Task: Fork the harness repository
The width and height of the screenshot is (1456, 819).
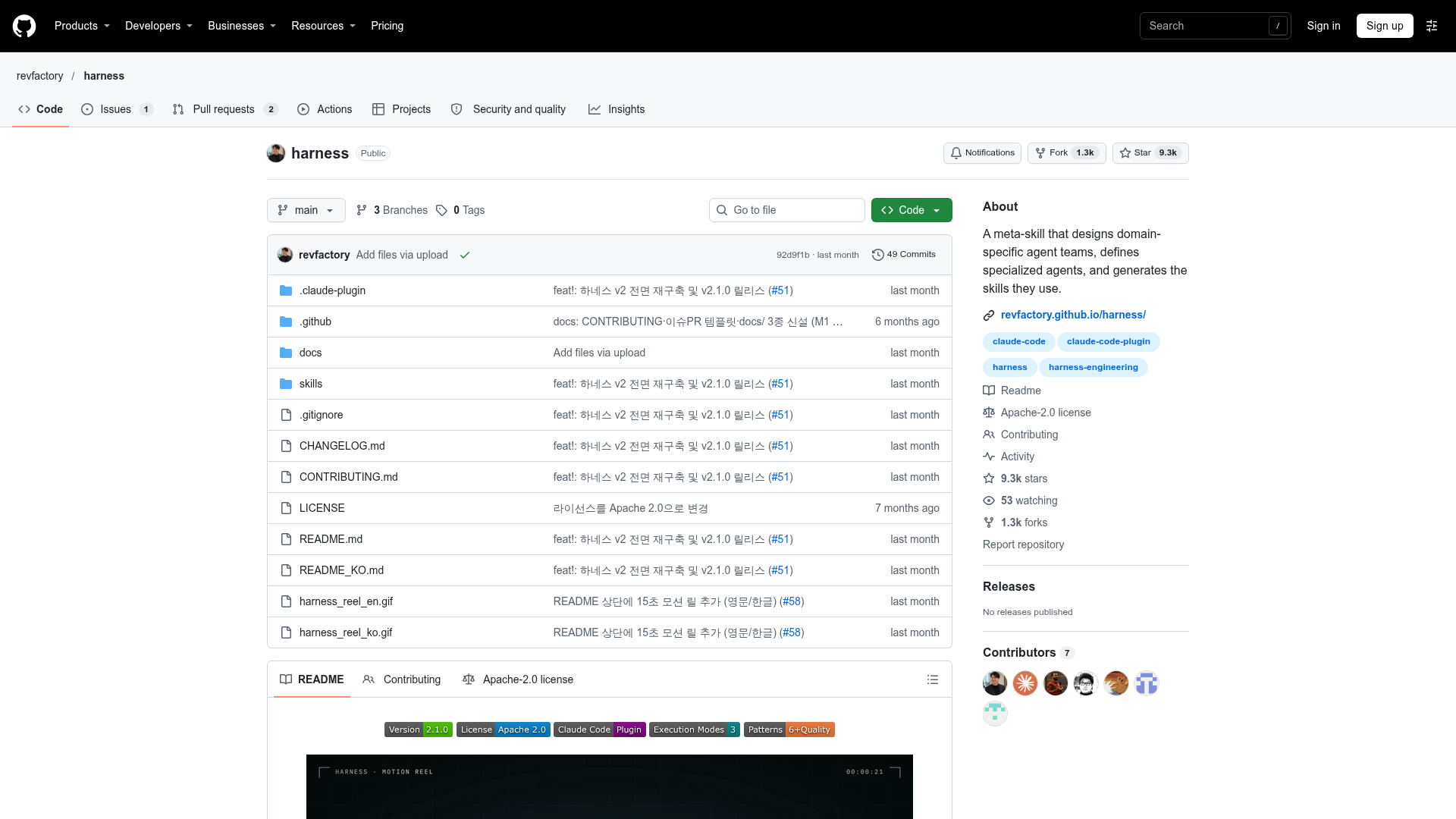Action: (x=1067, y=153)
